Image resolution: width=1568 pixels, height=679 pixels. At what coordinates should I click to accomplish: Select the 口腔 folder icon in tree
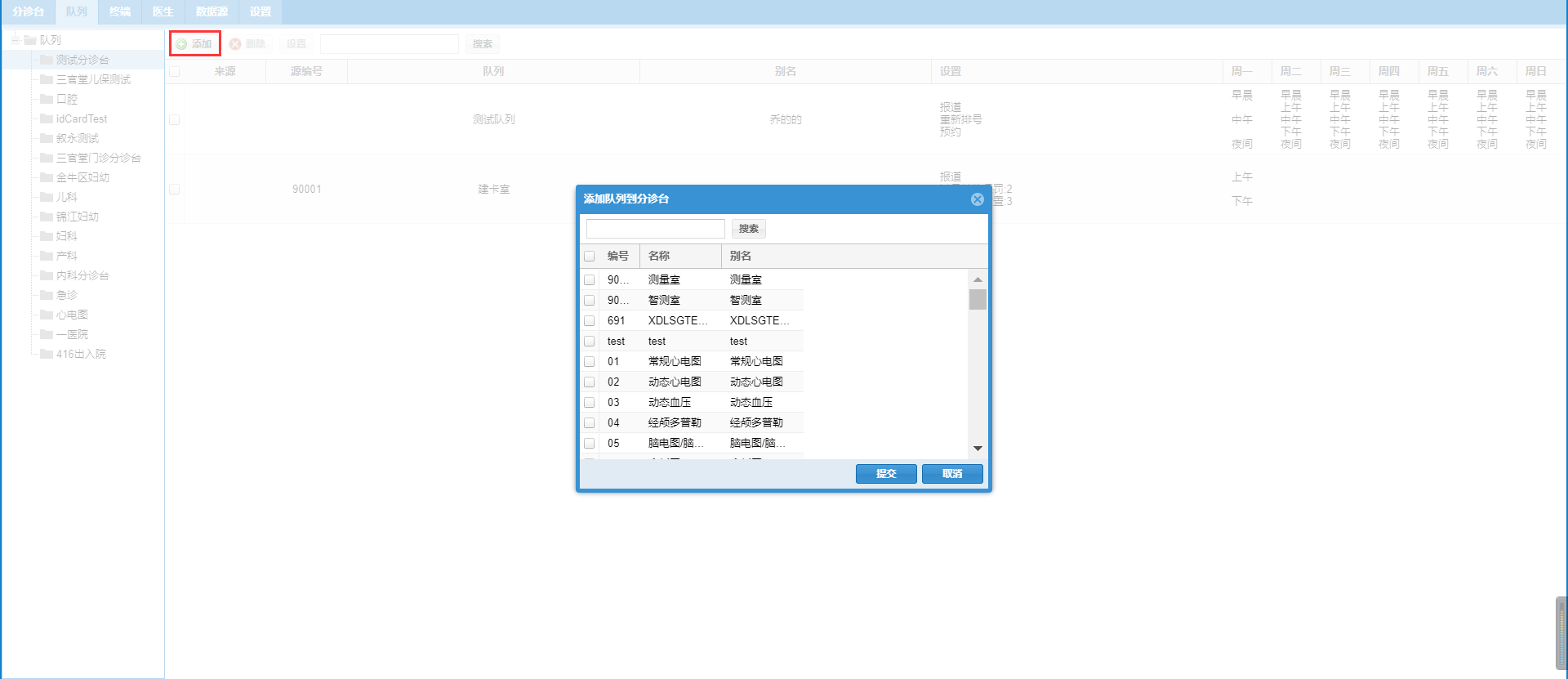[x=47, y=99]
